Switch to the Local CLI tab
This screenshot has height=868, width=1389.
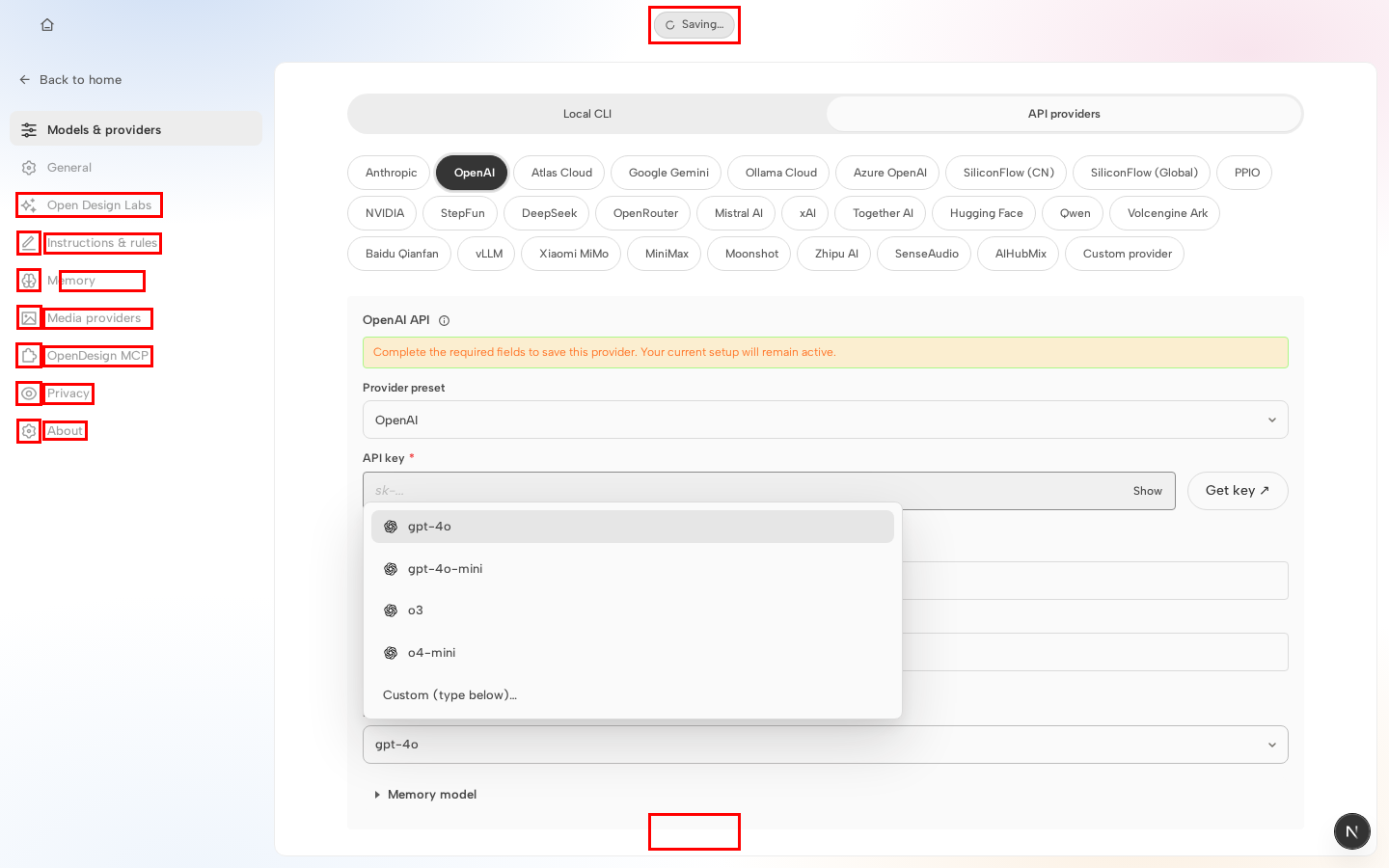click(x=587, y=114)
